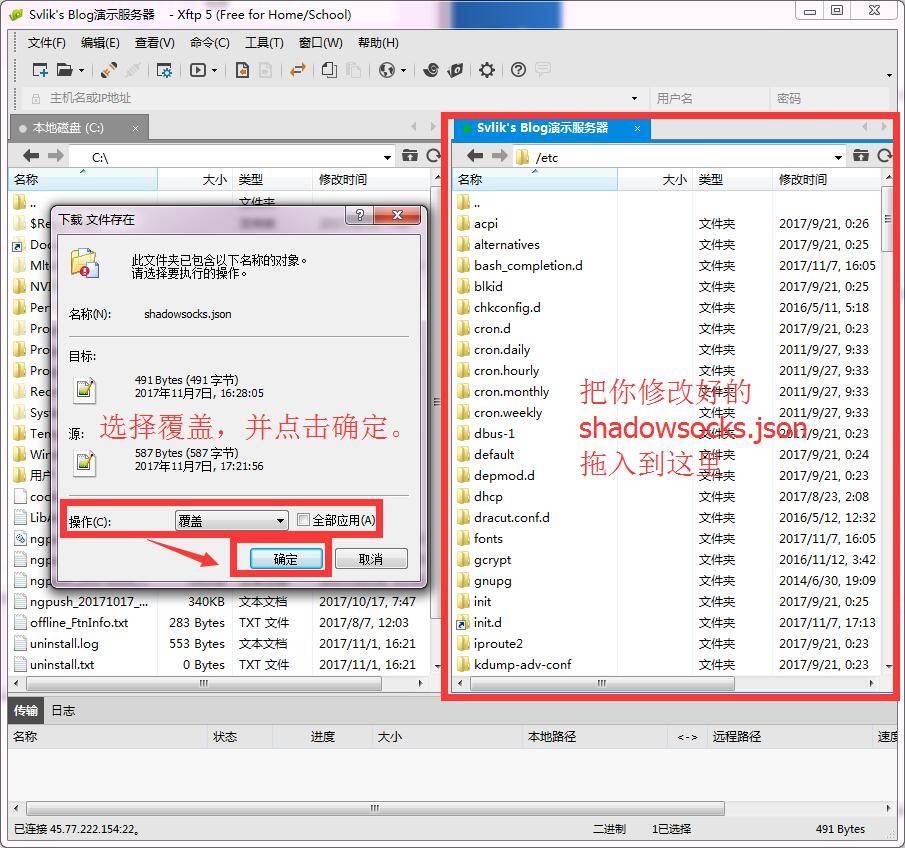Select the bash_completion.d folder row
Image resolution: width=905 pixels, height=848 pixels.
[668, 266]
